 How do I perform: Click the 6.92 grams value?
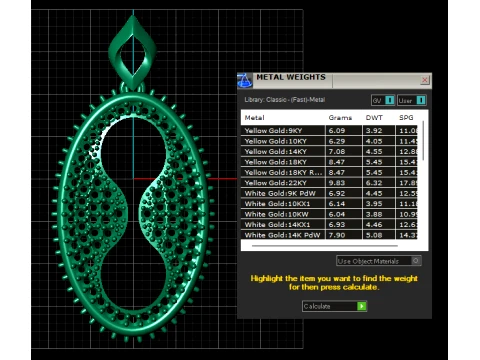tap(337, 193)
